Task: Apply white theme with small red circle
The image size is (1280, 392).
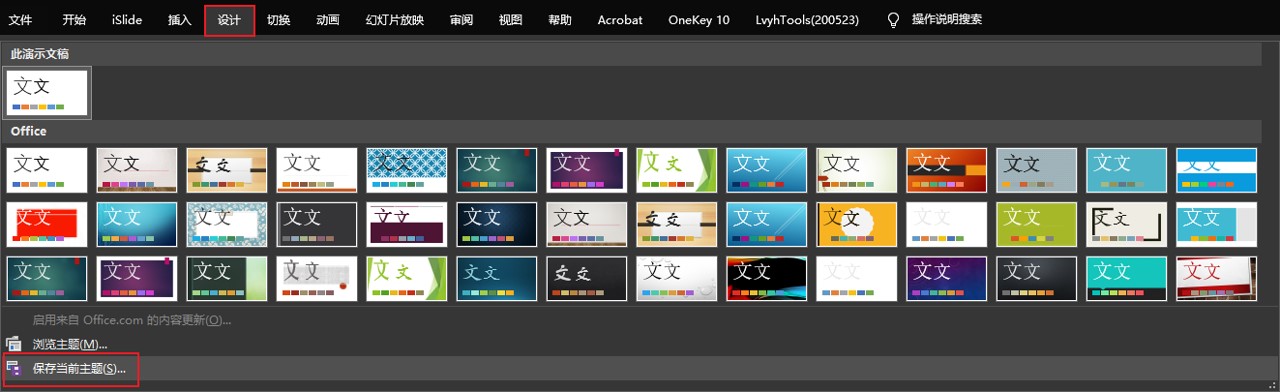Action: (317, 278)
